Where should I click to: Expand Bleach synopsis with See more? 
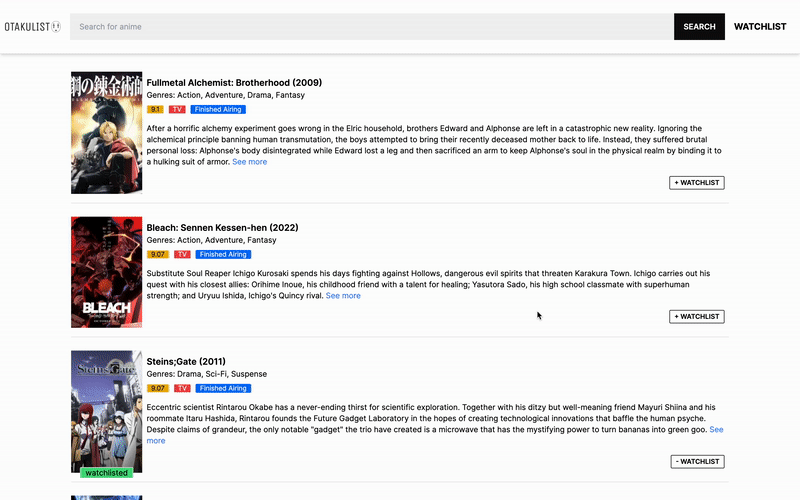[x=343, y=295]
